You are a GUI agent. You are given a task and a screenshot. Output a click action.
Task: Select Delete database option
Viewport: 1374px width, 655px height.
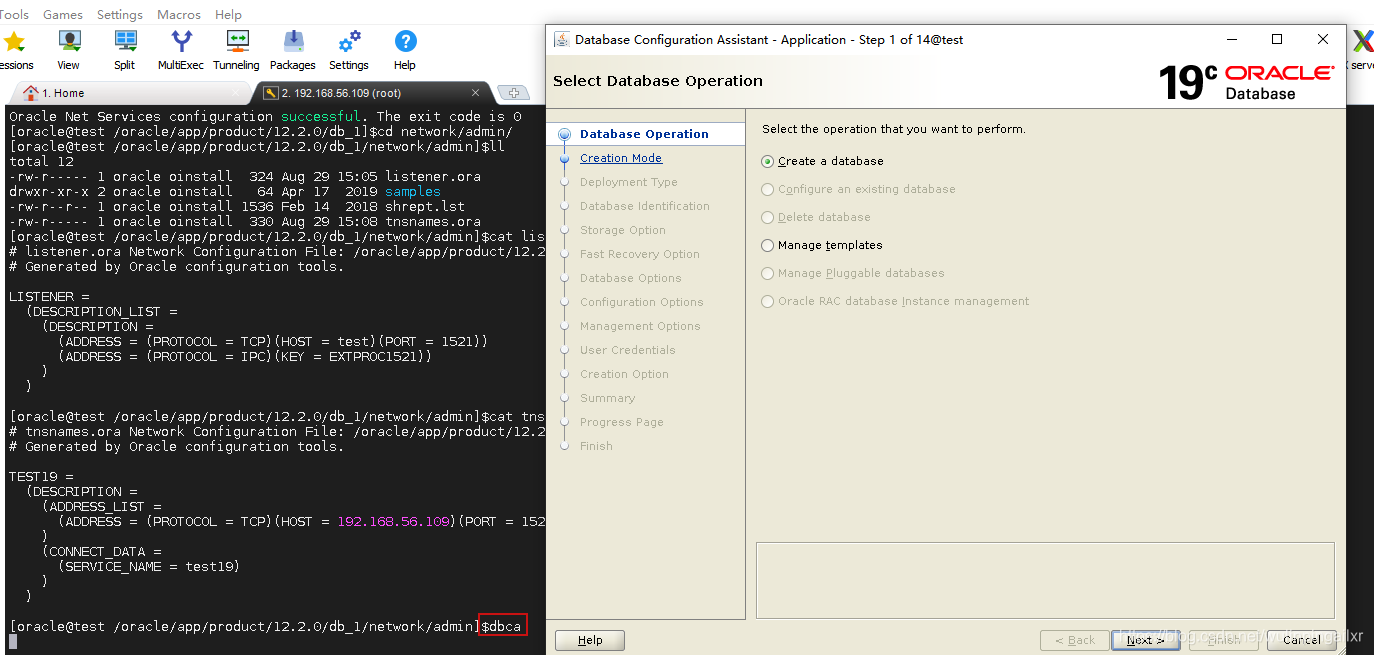[816, 217]
